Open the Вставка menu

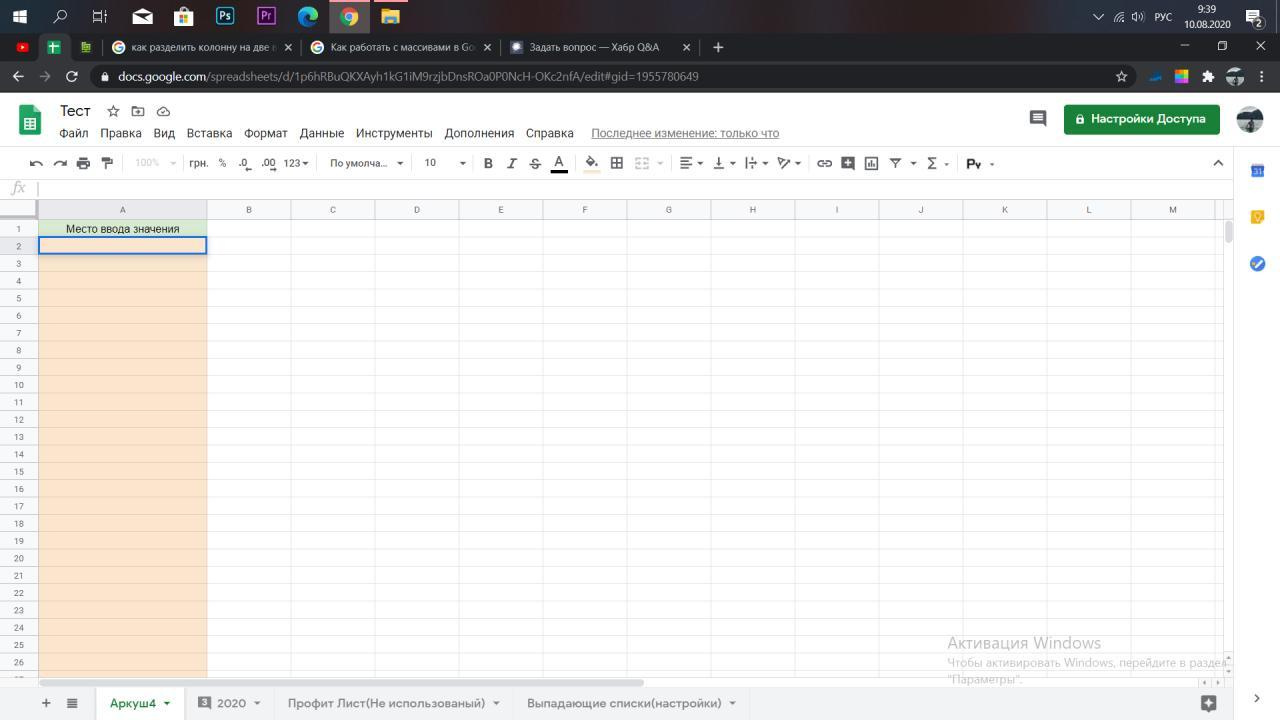[209, 133]
